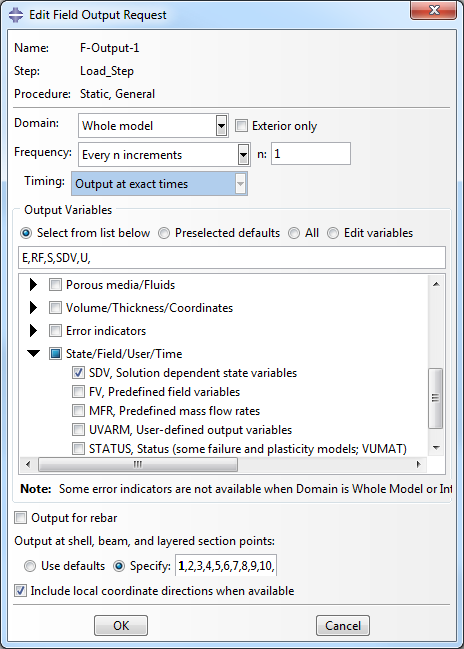Expand the Volume/Thickness/Coordinates category
Viewport: 464px width, 649px height.
point(34,308)
